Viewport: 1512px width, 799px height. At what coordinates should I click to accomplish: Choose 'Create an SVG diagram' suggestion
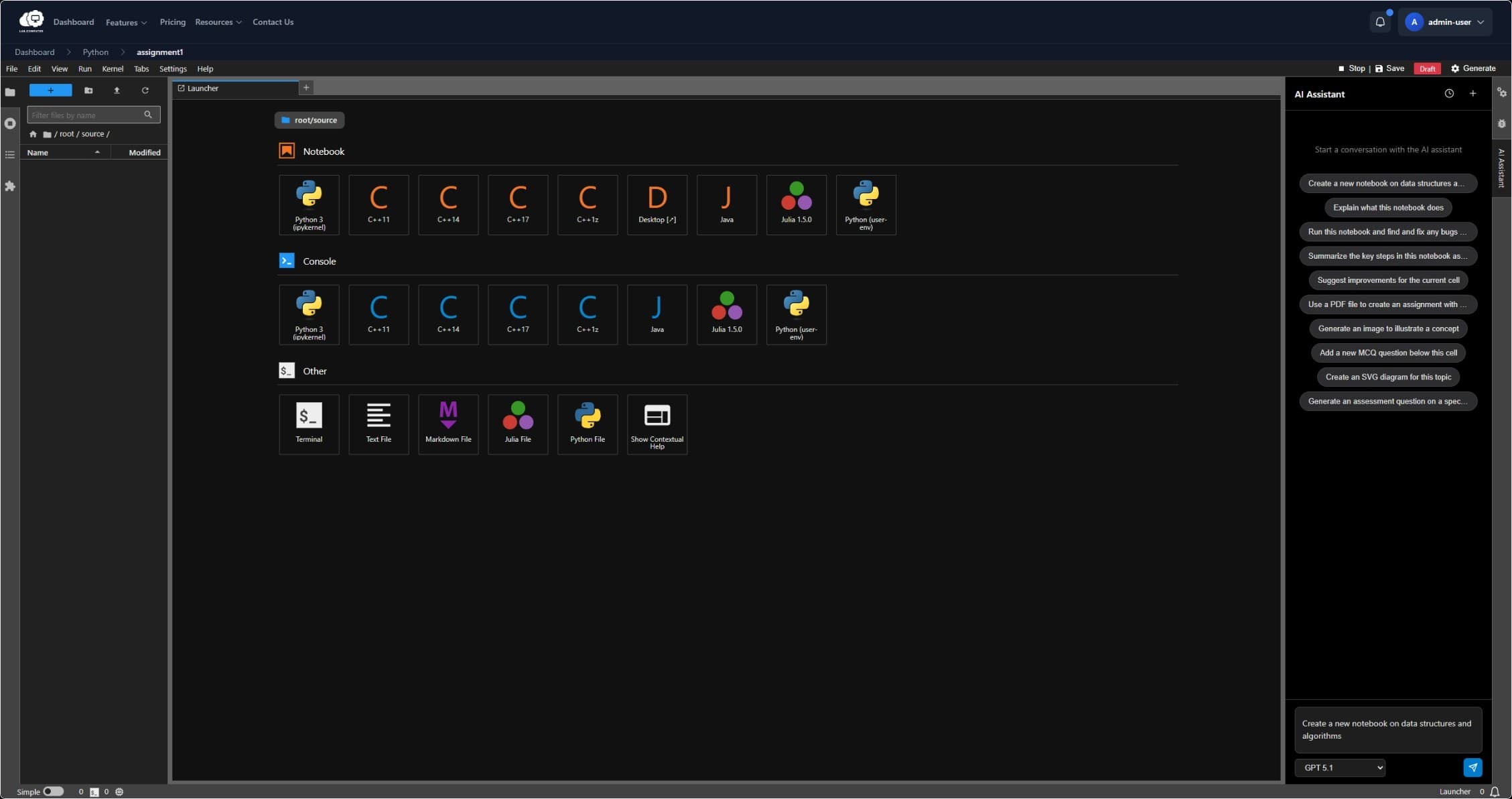1388,377
